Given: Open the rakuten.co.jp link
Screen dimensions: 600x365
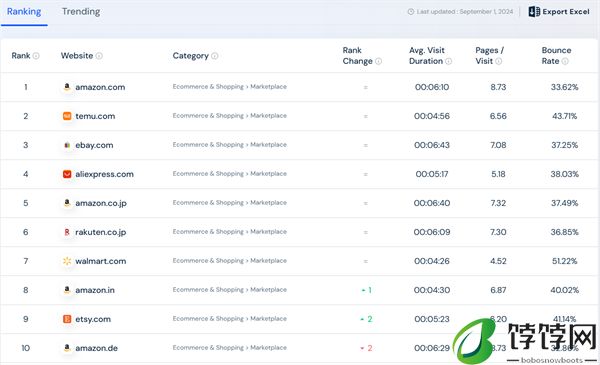Looking at the screenshot, I should (101, 232).
